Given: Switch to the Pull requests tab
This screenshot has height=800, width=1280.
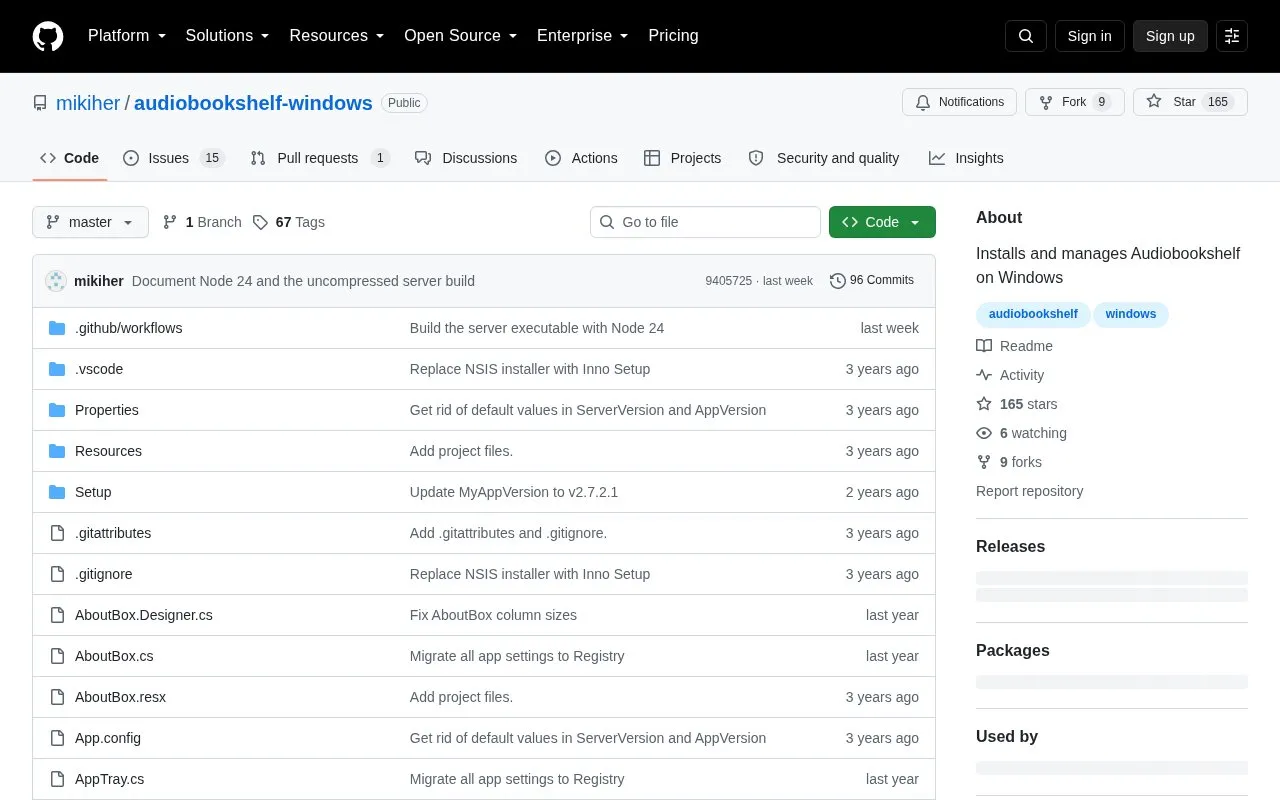Looking at the screenshot, I should (320, 158).
